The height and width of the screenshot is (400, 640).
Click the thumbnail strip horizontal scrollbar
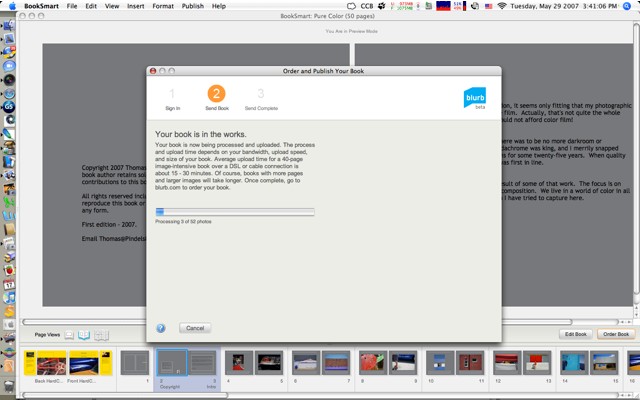(x=124, y=395)
